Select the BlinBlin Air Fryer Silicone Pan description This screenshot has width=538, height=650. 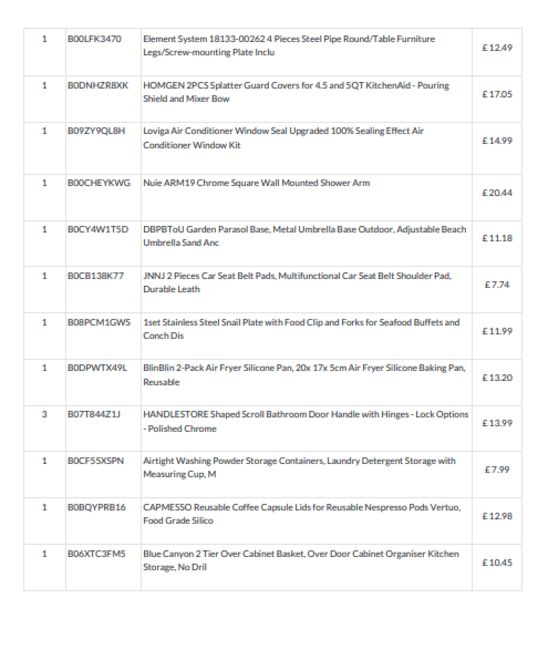coord(304,375)
